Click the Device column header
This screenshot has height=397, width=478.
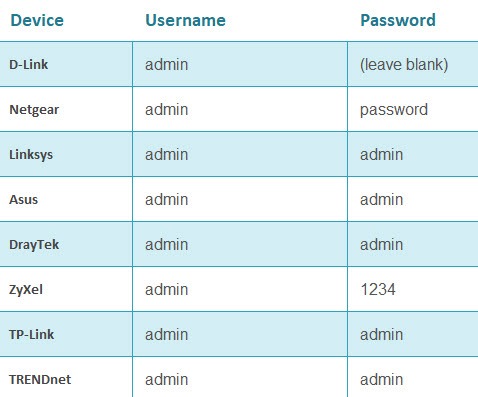point(37,20)
